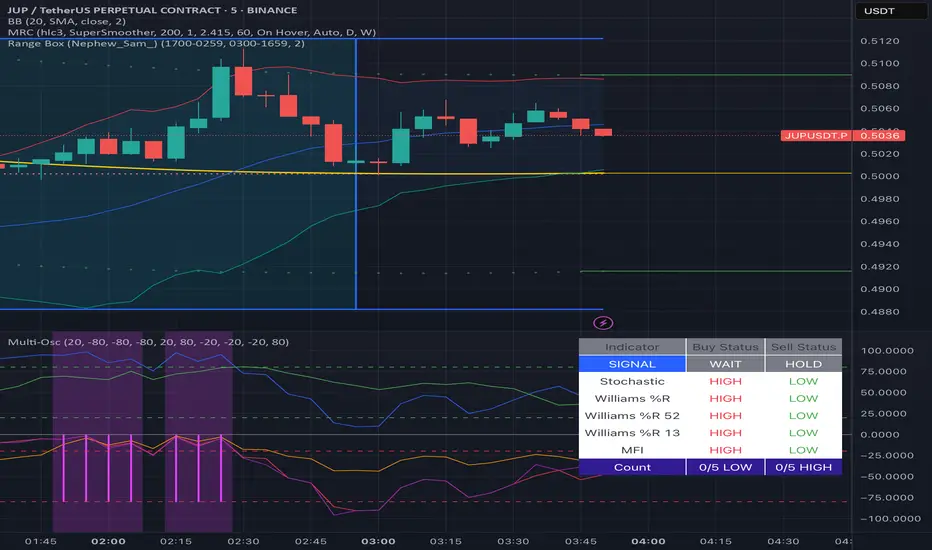This screenshot has height=550, width=932.
Task: Click the 0.5120 price scale label
Action: click(880, 41)
